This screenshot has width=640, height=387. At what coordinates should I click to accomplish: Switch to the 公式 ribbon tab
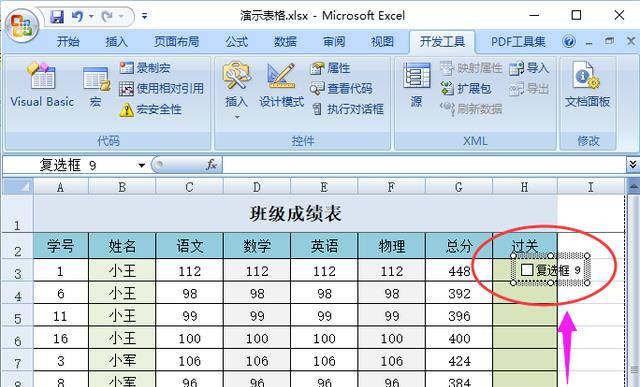(237, 41)
